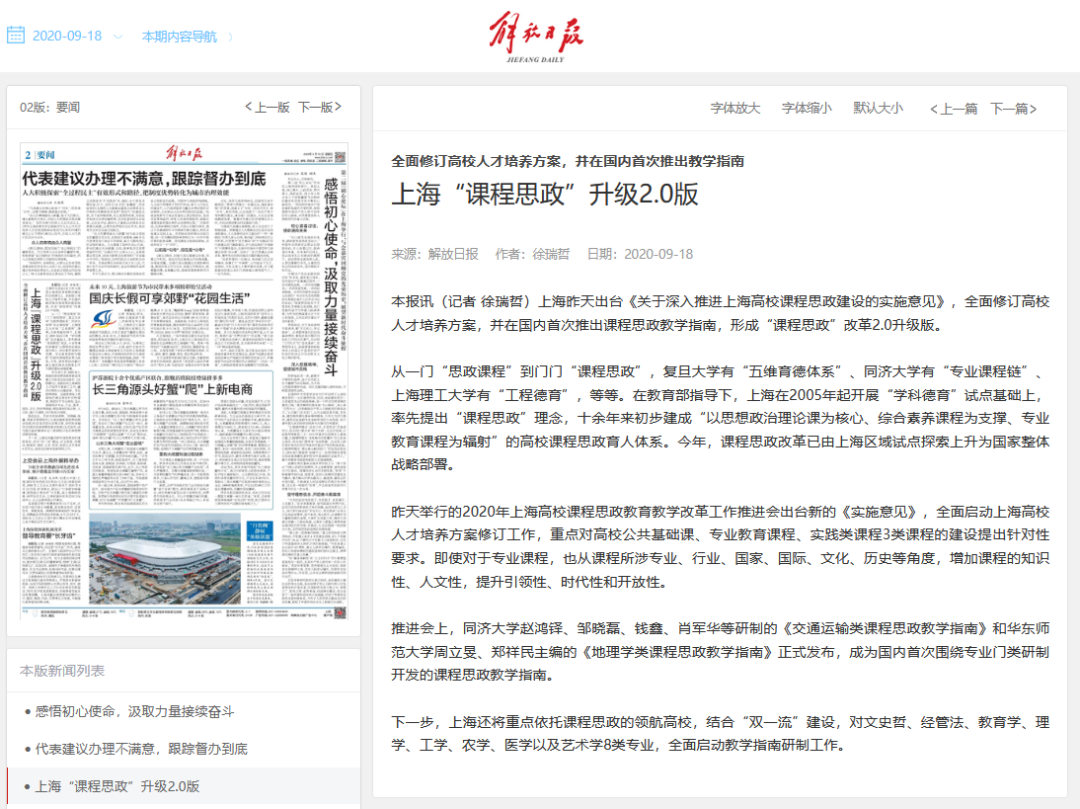1080x809 pixels.
Task: Open previous article 上一篇
Action: [x=953, y=109]
